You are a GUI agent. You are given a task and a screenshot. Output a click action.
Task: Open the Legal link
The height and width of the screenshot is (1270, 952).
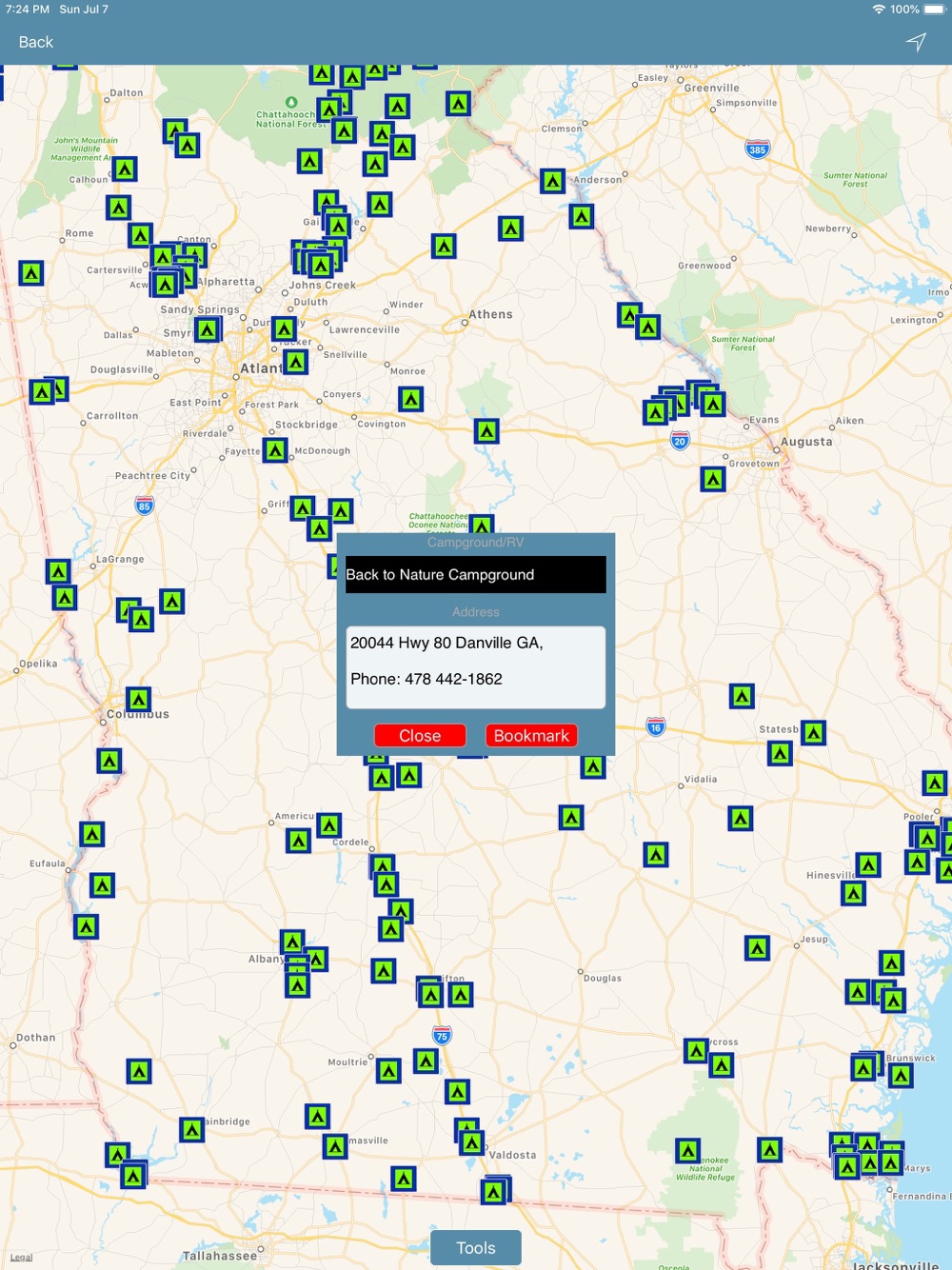coord(21,1258)
